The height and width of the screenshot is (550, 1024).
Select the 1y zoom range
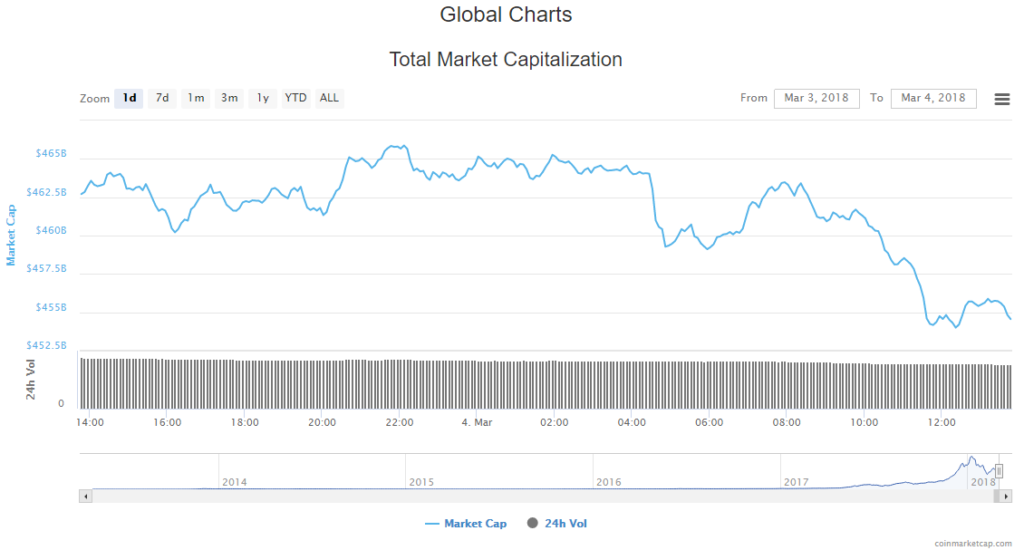(x=262, y=98)
